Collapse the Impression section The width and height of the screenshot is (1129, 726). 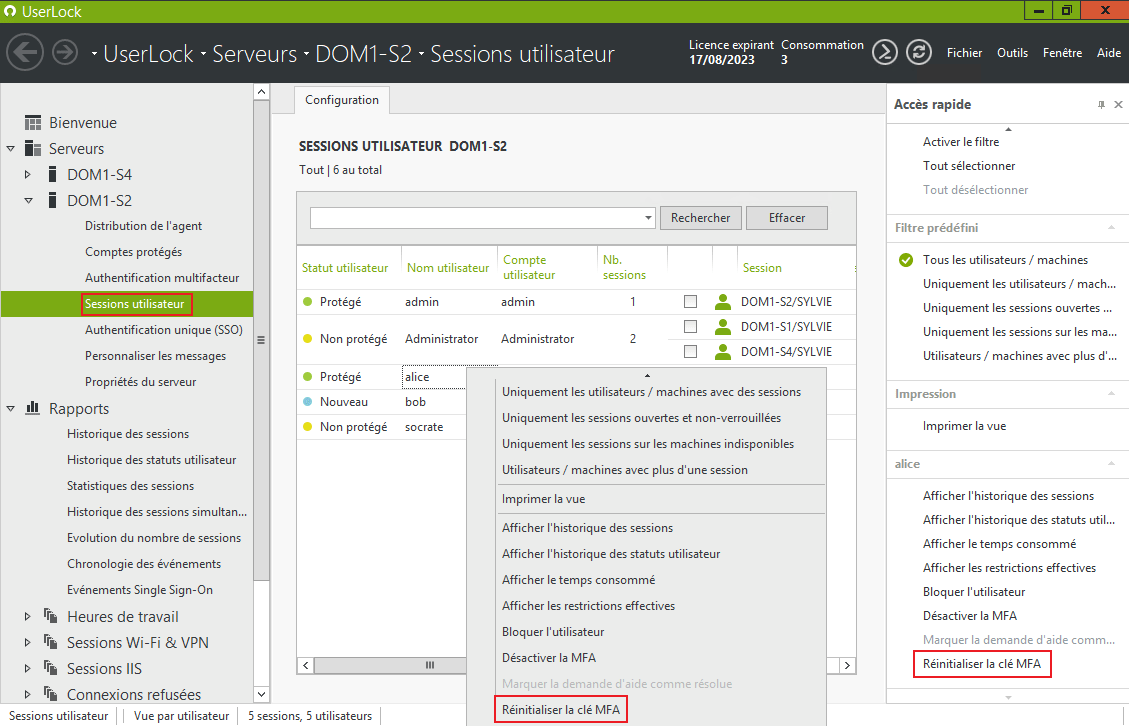[x=1111, y=394]
